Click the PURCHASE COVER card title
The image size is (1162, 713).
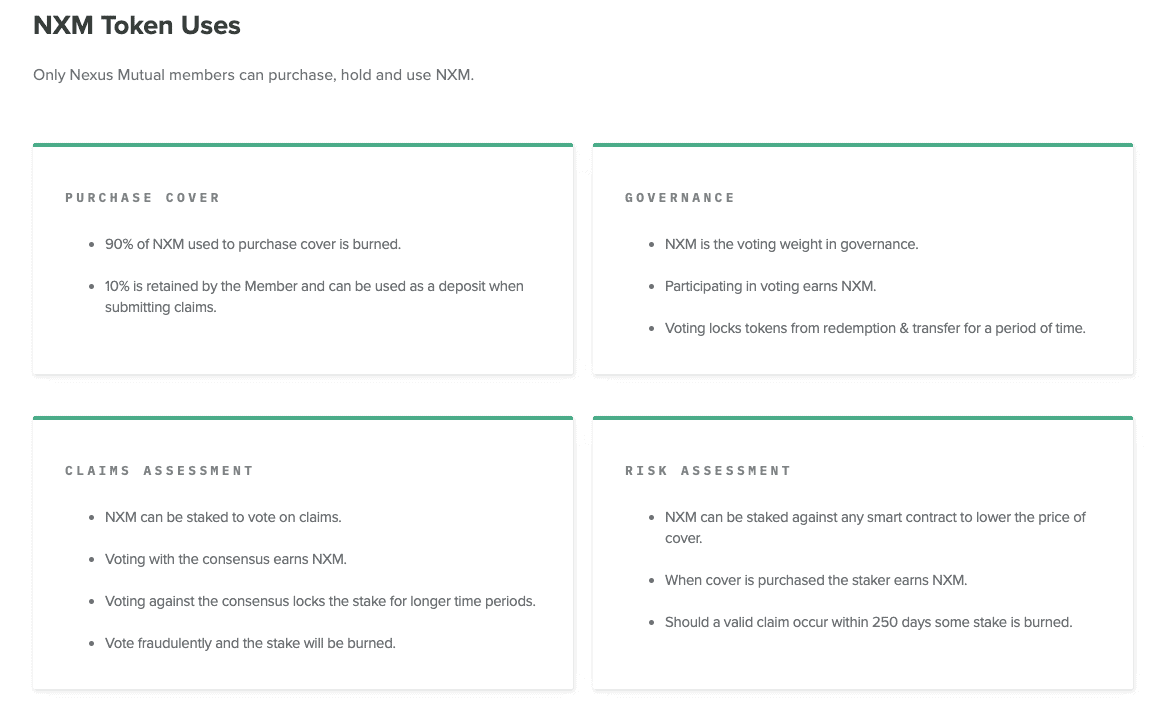(x=142, y=198)
